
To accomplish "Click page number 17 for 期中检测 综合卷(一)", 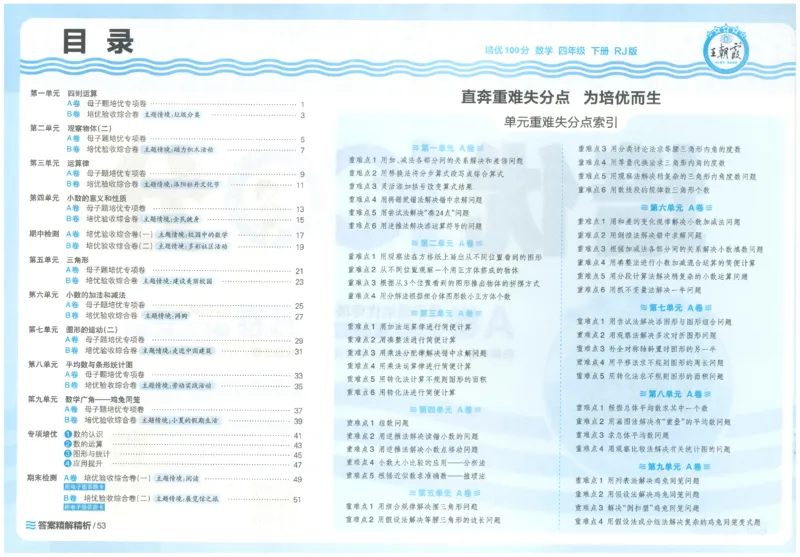I will coord(300,236).
